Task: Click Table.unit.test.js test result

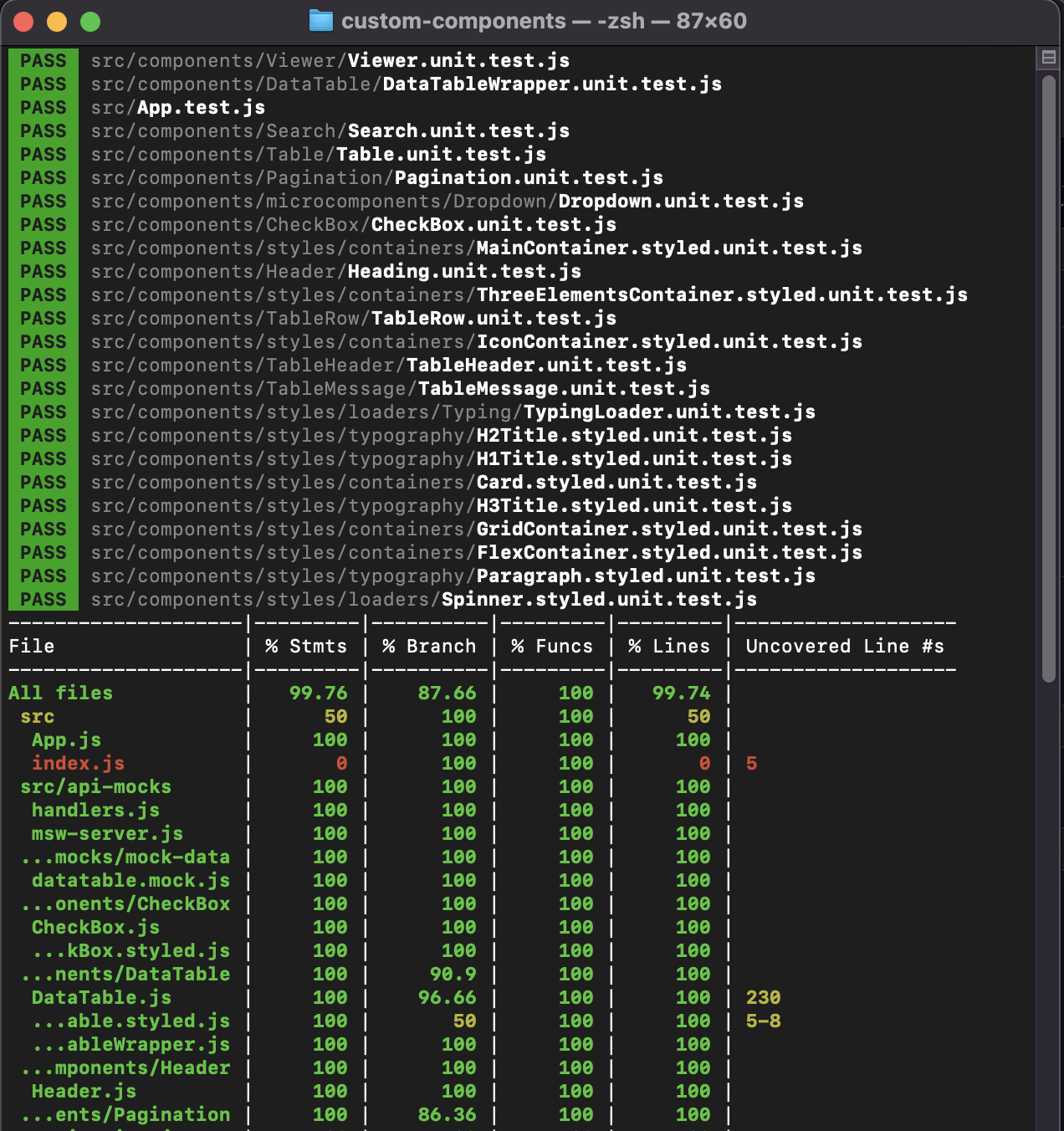Action: tap(319, 155)
